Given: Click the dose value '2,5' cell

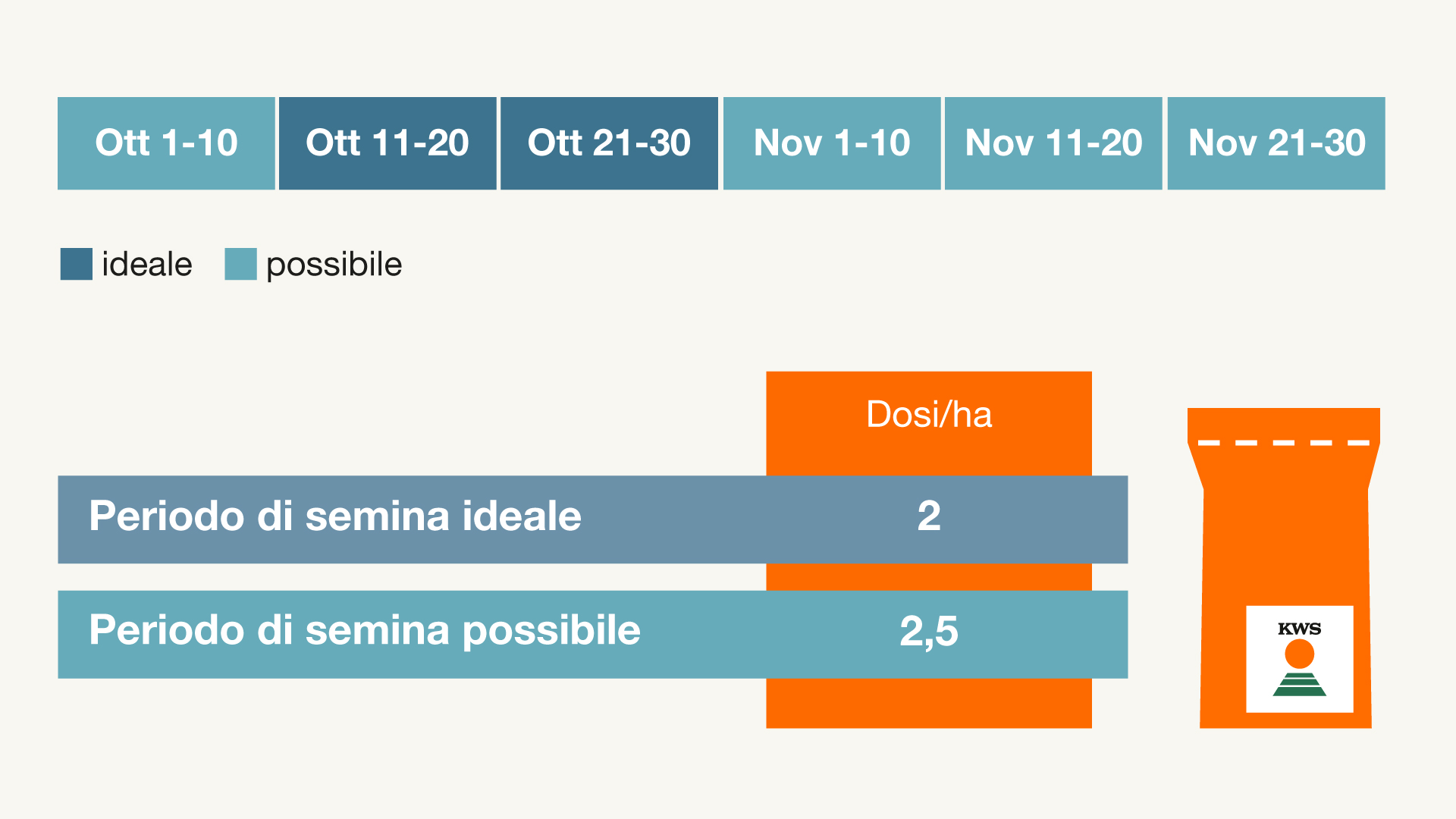Looking at the screenshot, I should click(929, 631).
